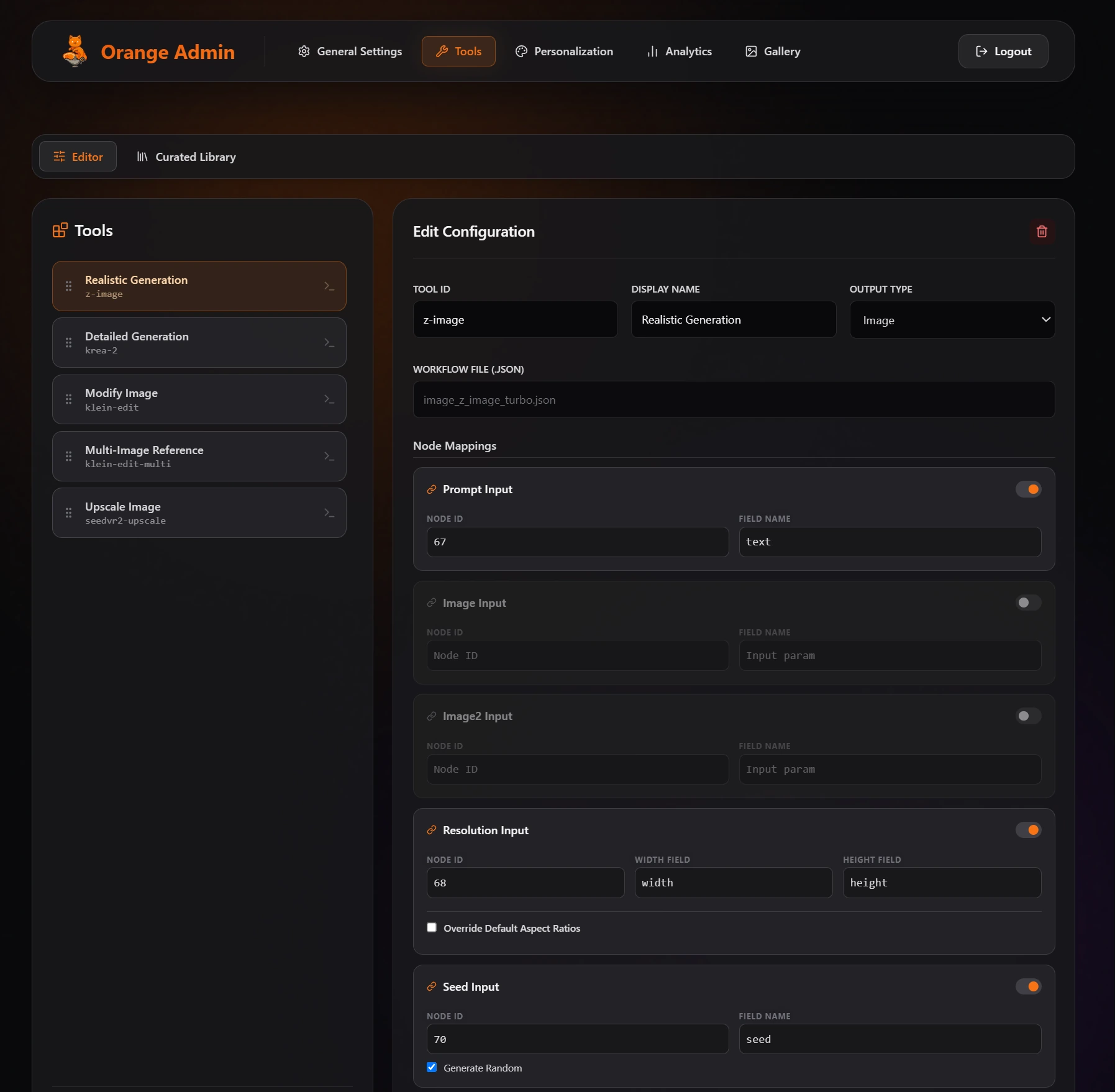Screen dimensions: 1115x1092
Task: Open Multi-Image Reference tool entry
Action: [199, 457]
